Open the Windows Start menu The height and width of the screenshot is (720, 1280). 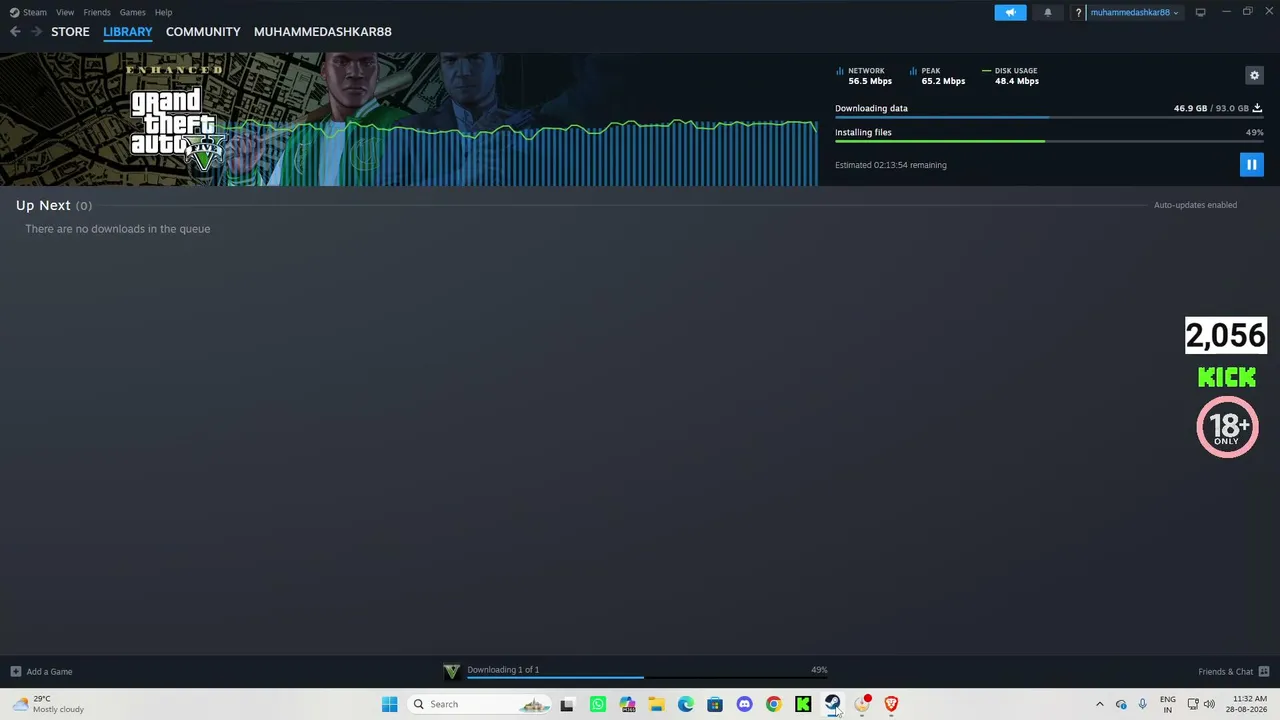point(389,704)
